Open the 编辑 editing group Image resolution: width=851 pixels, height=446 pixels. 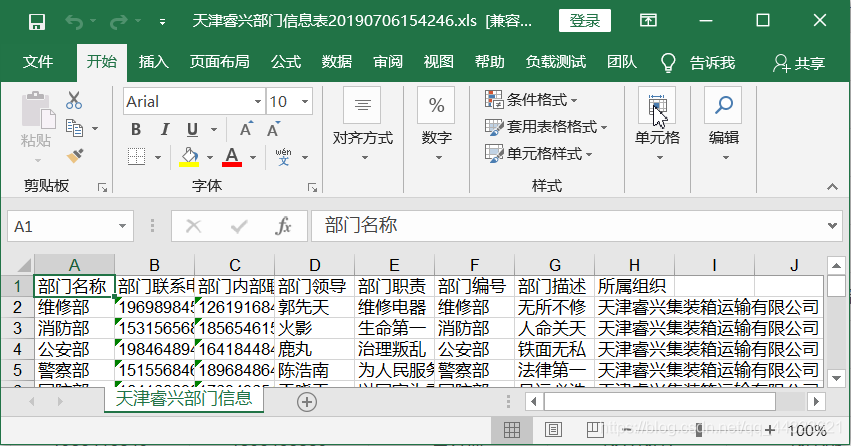pyautogui.click(x=723, y=125)
